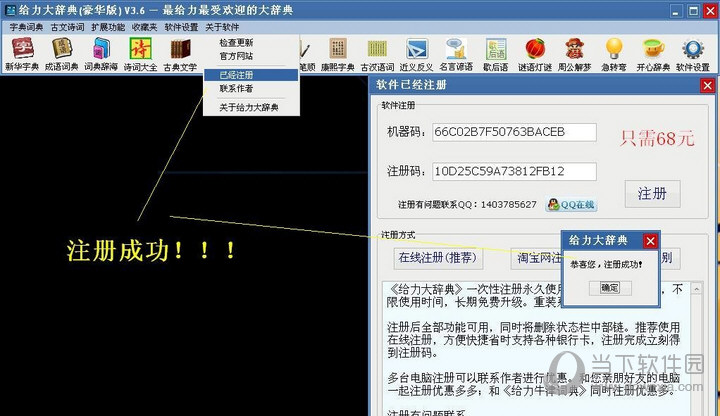Launch the 词典辞海 toolbar icon
Screen dimensions: 720x416
click(x=101, y=54)
